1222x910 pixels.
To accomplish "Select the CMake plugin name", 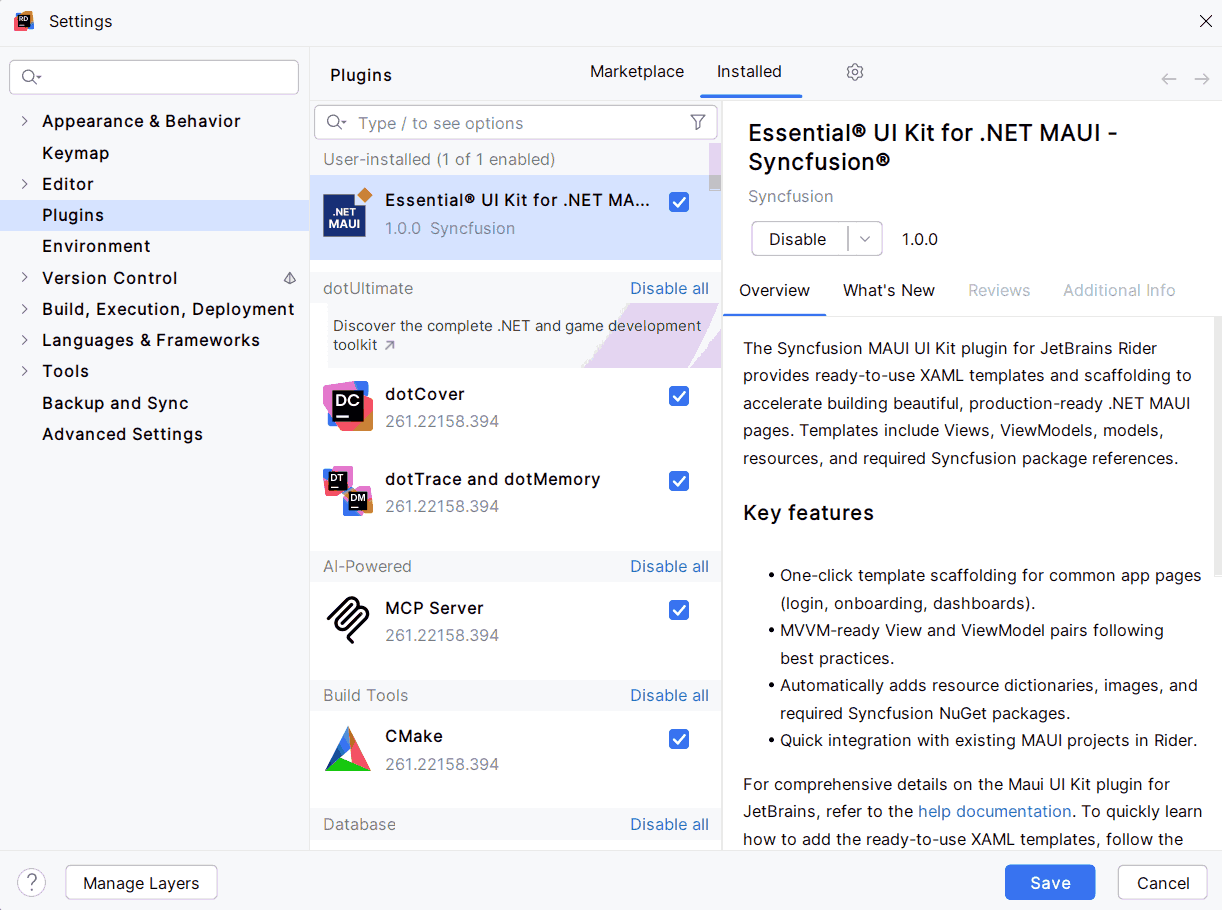I will 414,736.
